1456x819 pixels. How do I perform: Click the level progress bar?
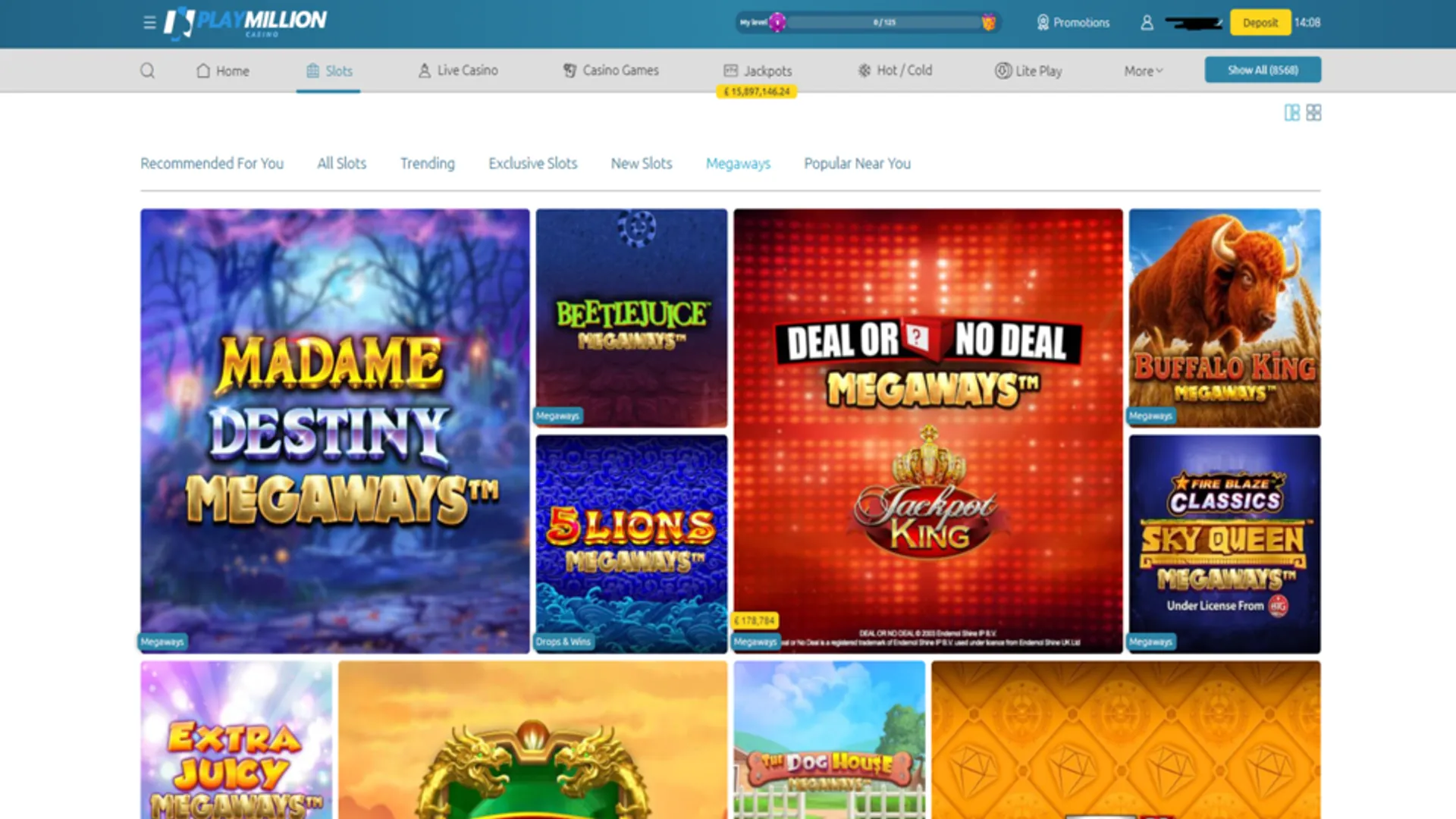(x=883, y=22)
